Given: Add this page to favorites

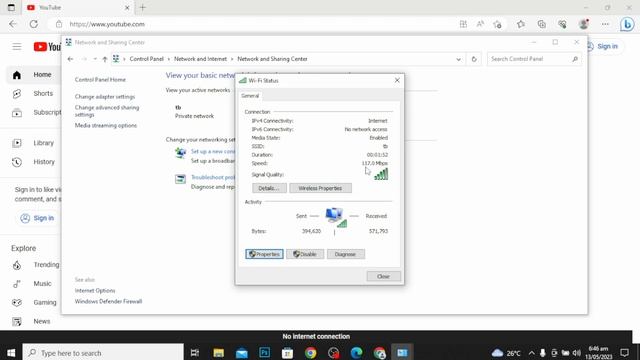Looking at the screenshot, I should click(x=498, y=24).
